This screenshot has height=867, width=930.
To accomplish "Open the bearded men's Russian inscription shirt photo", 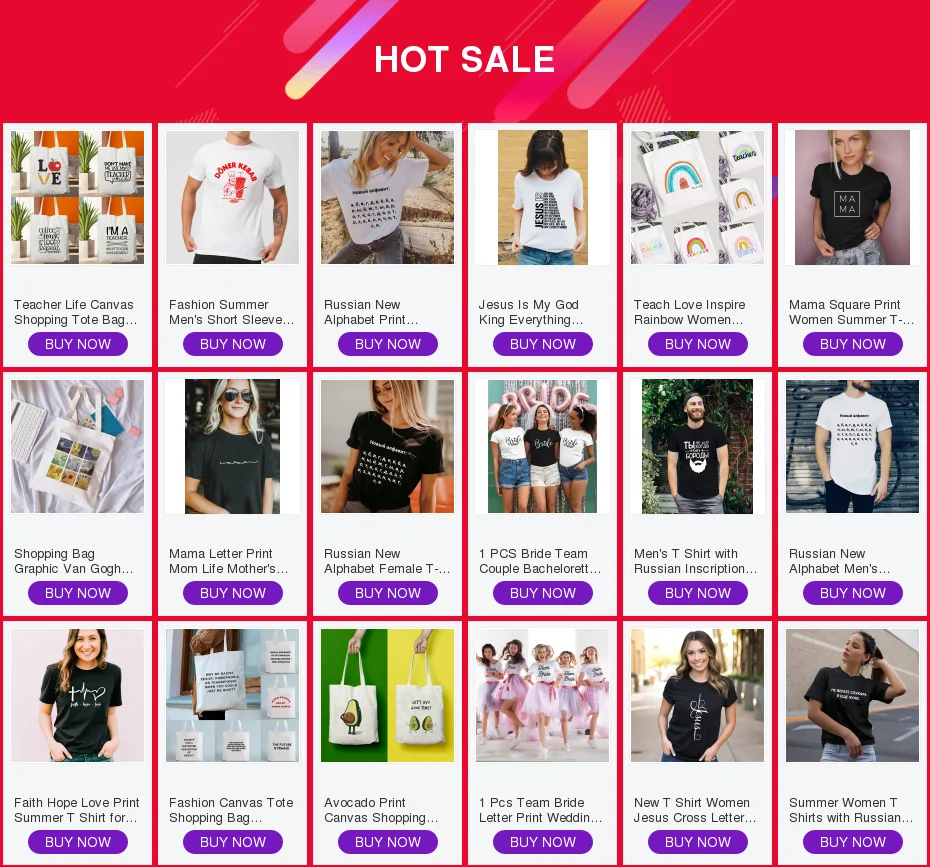I will coord(698,447).
